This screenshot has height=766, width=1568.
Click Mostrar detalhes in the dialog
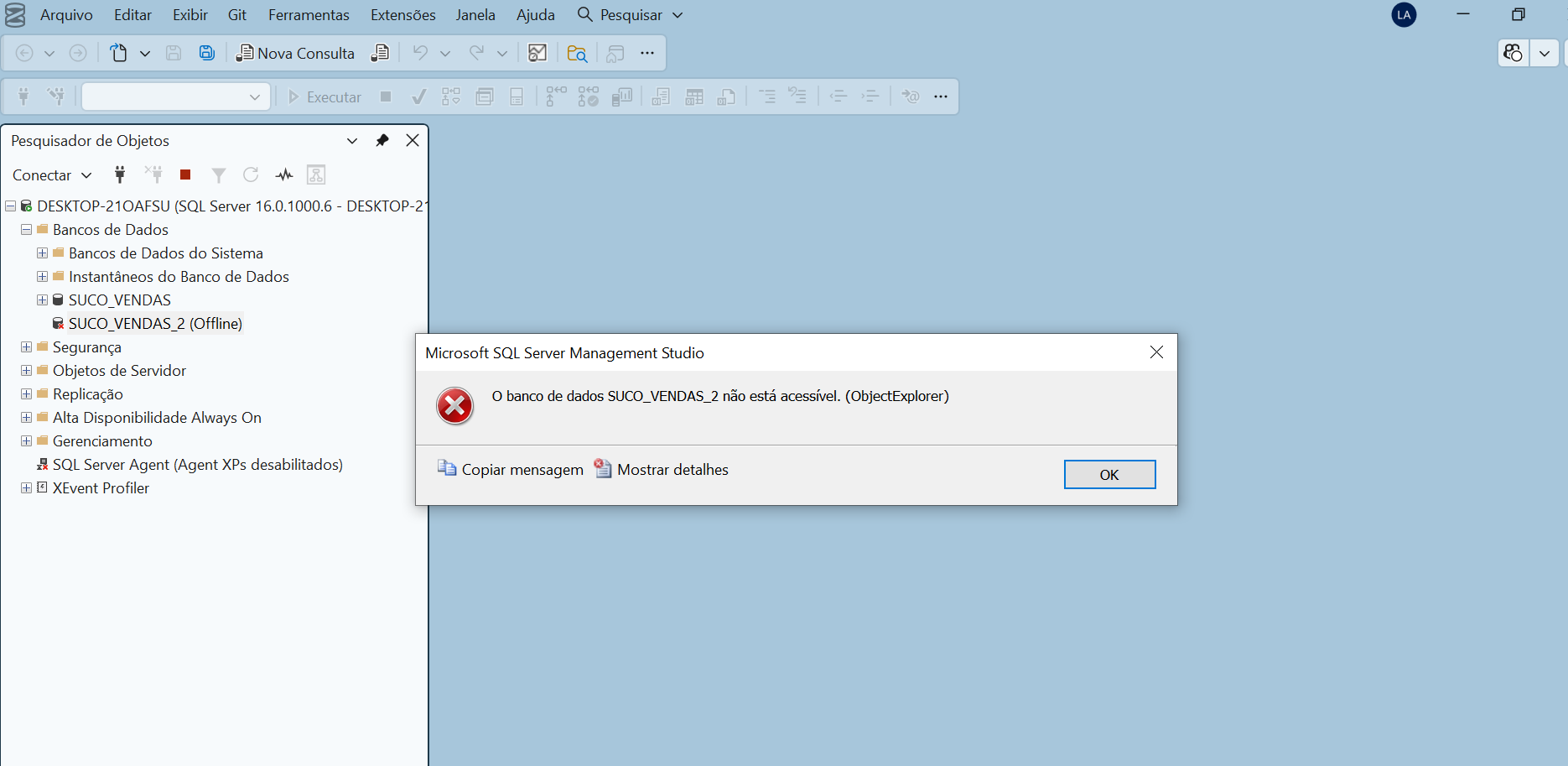[x=662, y=469]
